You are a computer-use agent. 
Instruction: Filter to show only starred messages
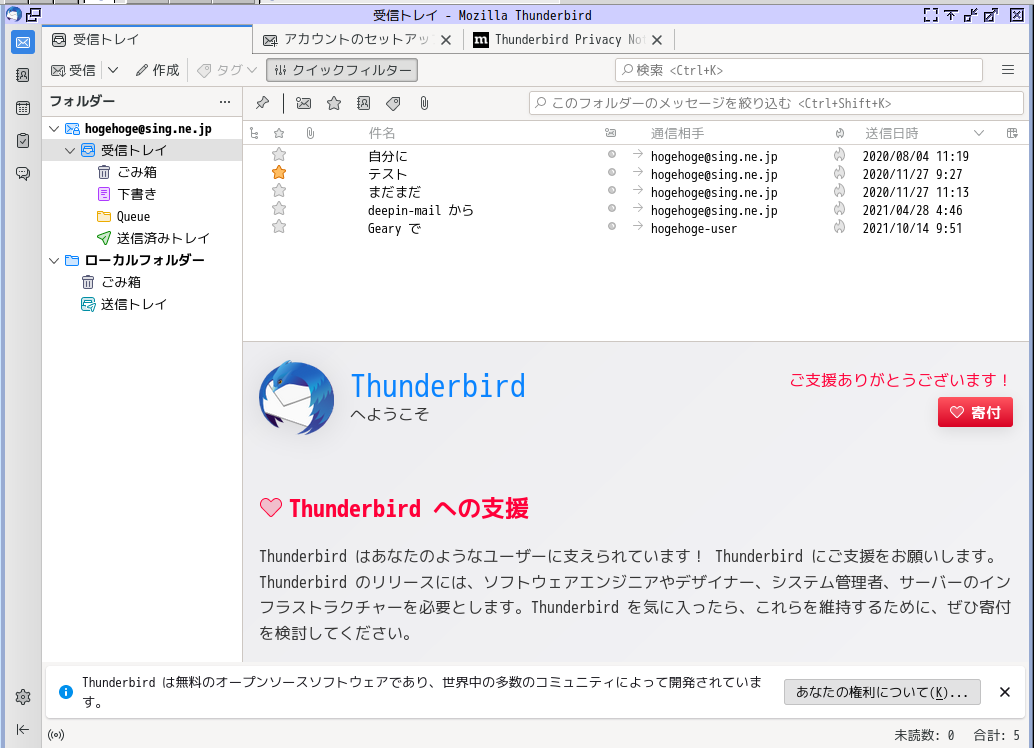coord(334,103)
